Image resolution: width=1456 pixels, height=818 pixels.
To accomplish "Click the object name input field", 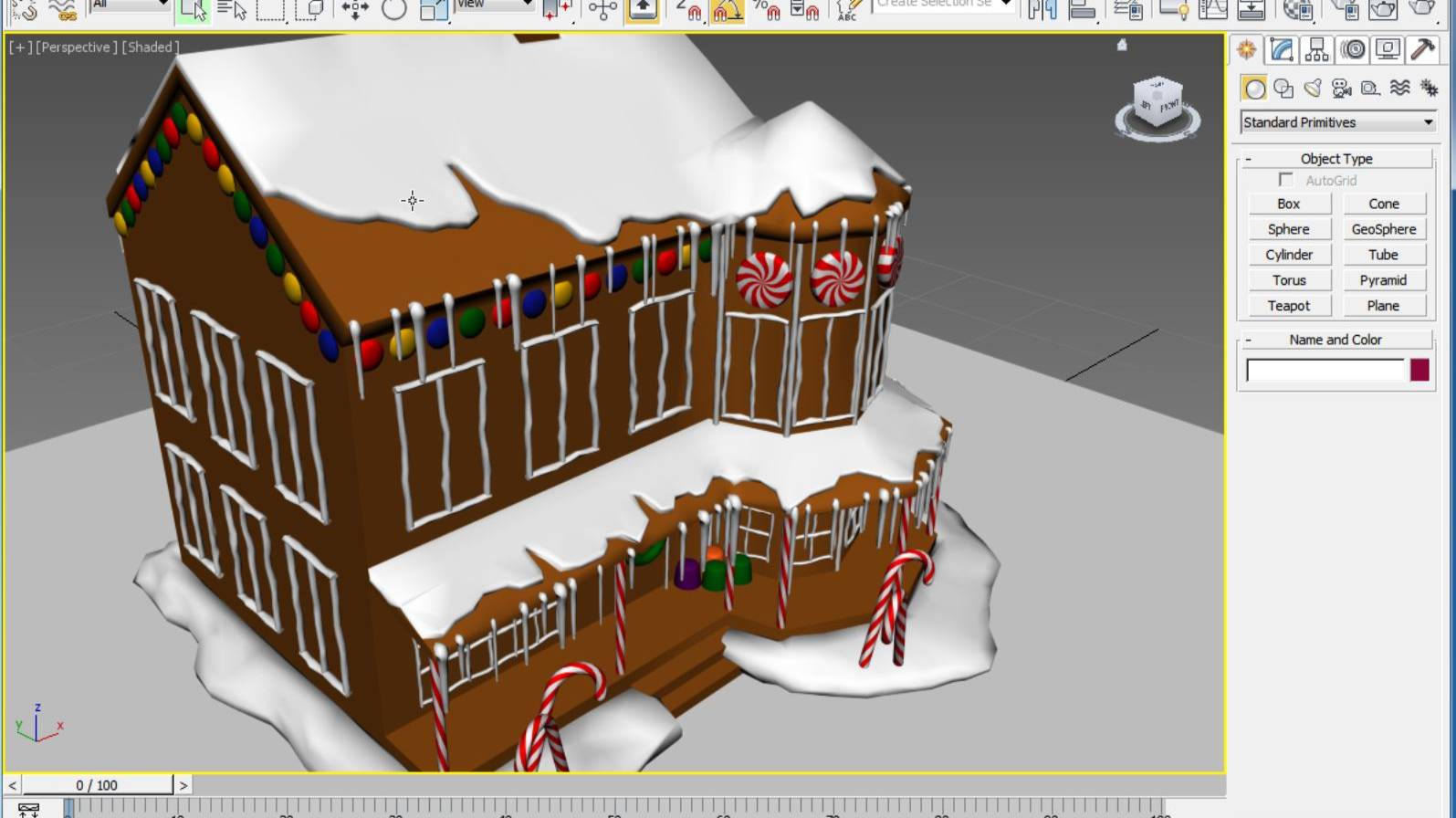I will click(1325, 370).
